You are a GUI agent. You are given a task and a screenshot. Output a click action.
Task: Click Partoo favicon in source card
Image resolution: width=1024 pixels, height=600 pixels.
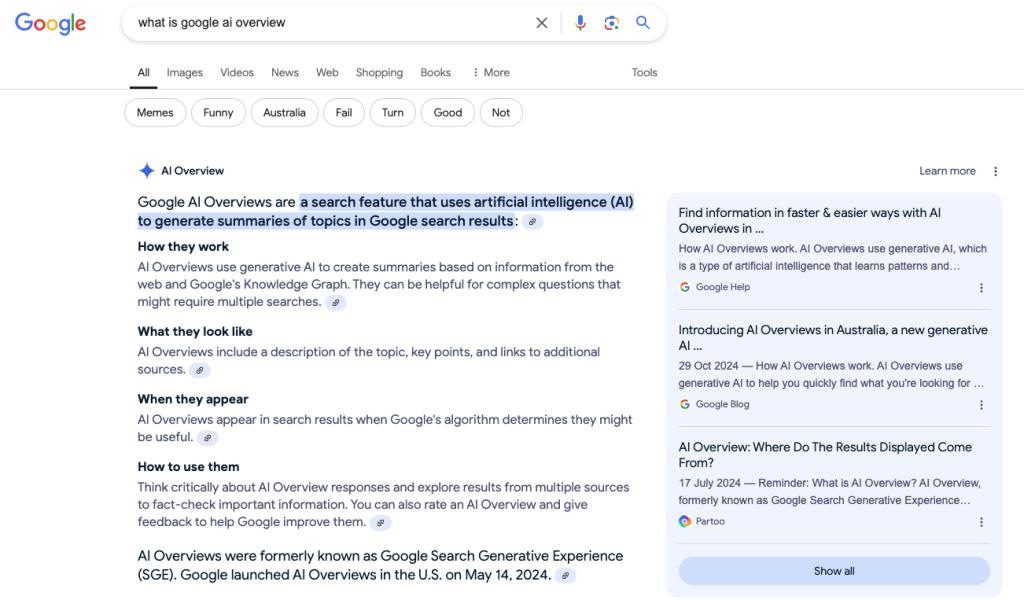point(684,521)
